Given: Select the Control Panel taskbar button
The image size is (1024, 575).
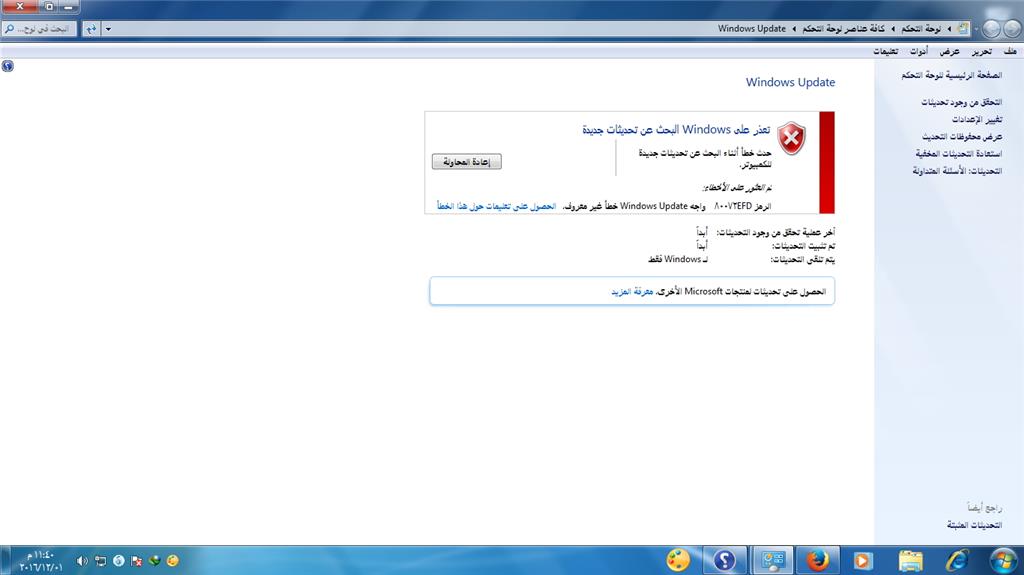Looking at the screenshot, I should pos(773,561).
